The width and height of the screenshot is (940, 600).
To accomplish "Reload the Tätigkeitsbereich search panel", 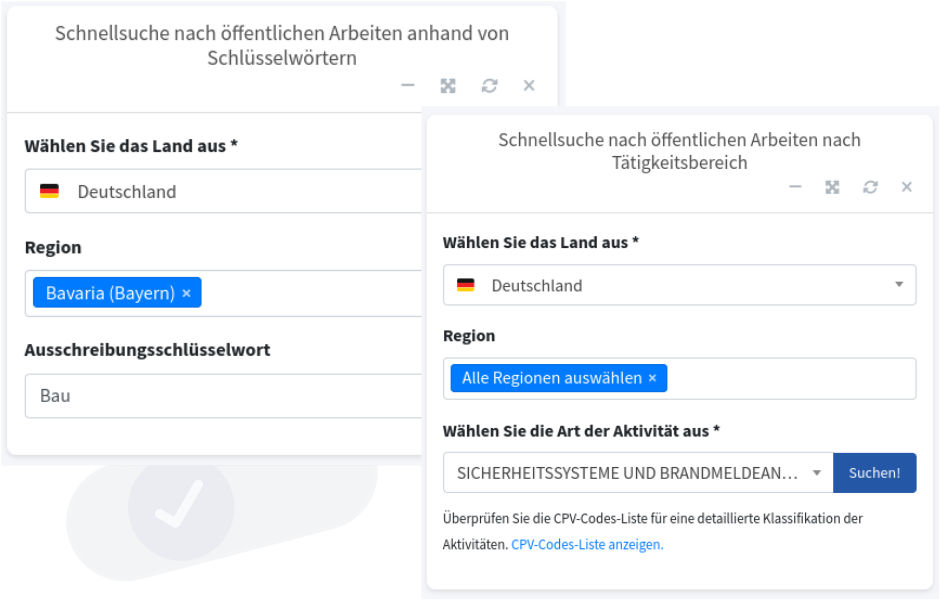I will point(870,187).
